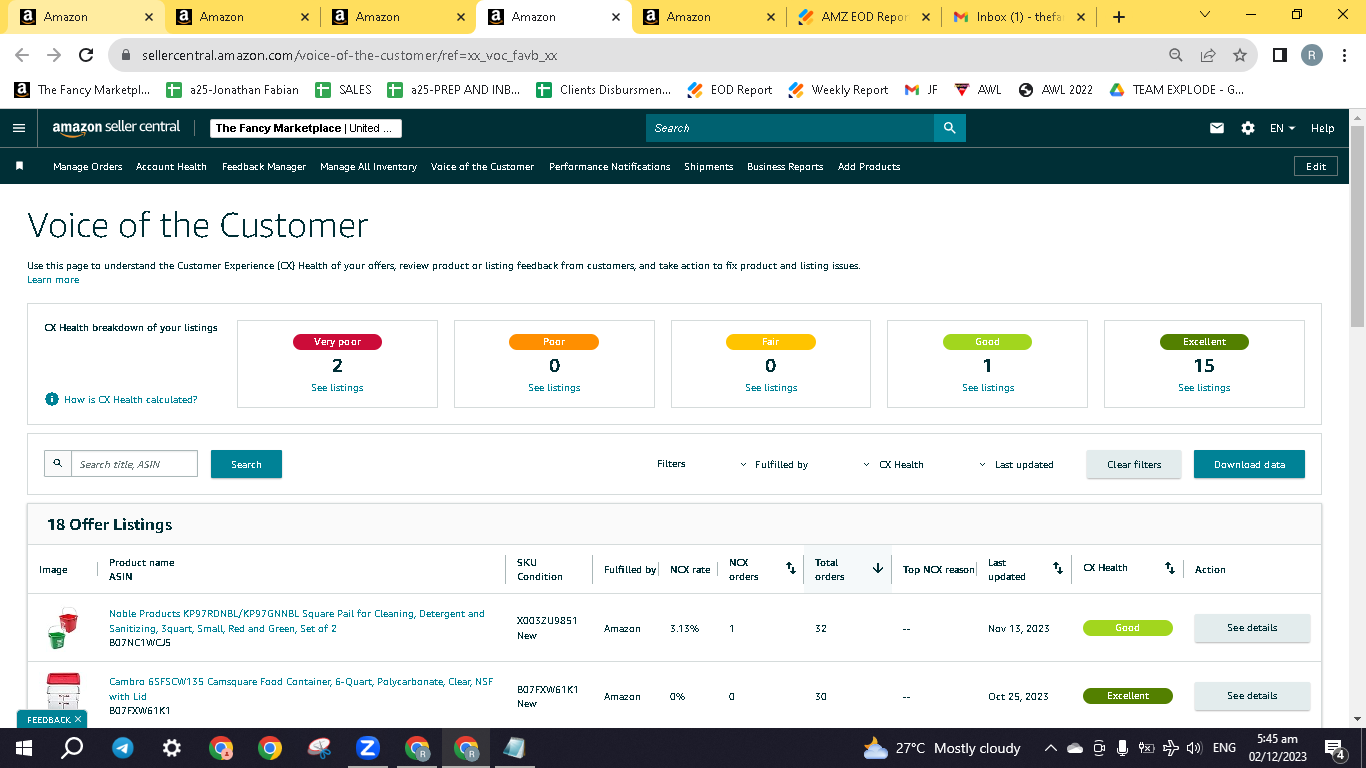Image resolution: width=1366 pixels, height=768 pixels.
Task: Reload the page with the refresh icon
Action: (x=86, y=56)
